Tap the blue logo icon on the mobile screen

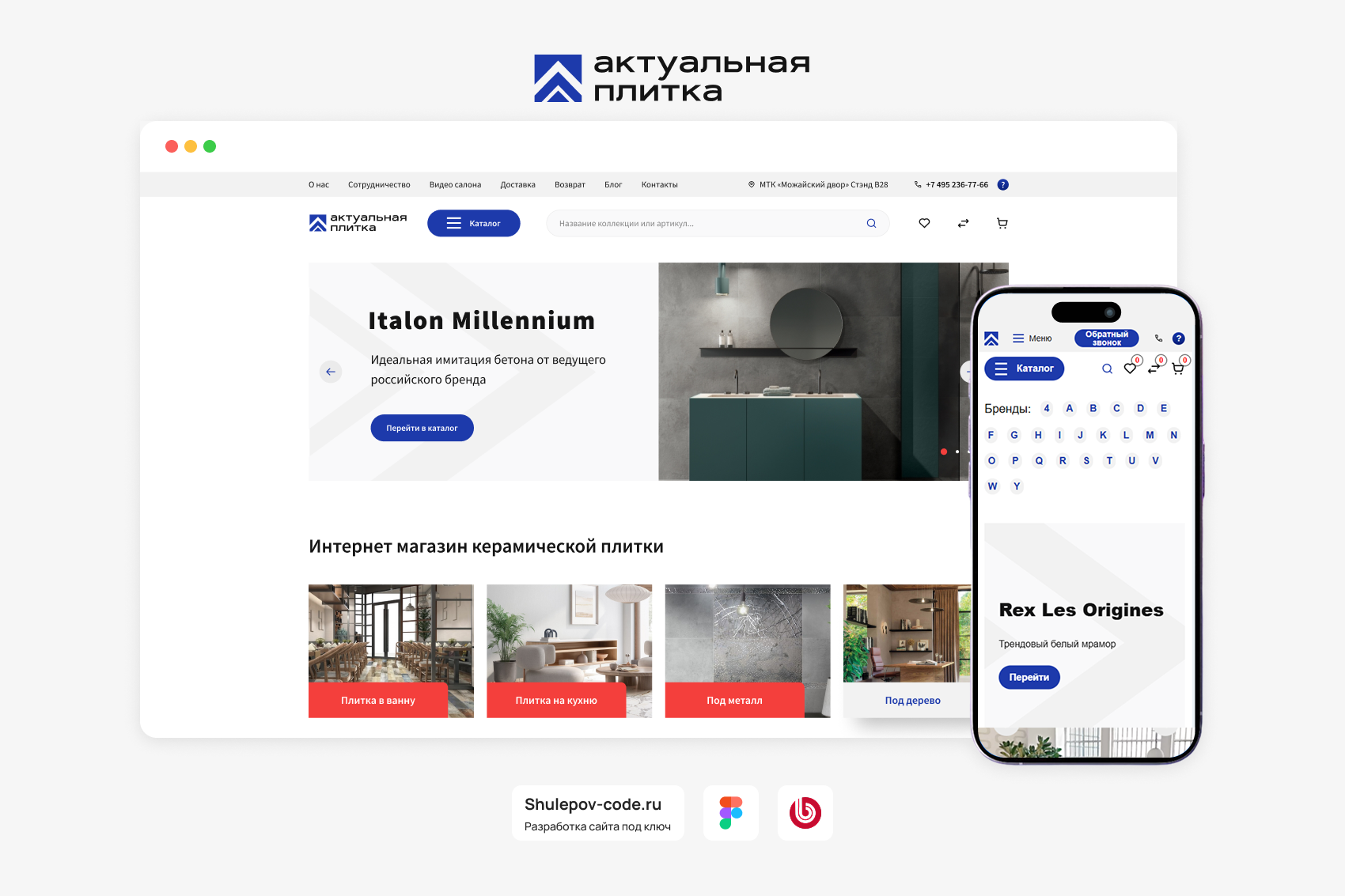coord(991,338)
